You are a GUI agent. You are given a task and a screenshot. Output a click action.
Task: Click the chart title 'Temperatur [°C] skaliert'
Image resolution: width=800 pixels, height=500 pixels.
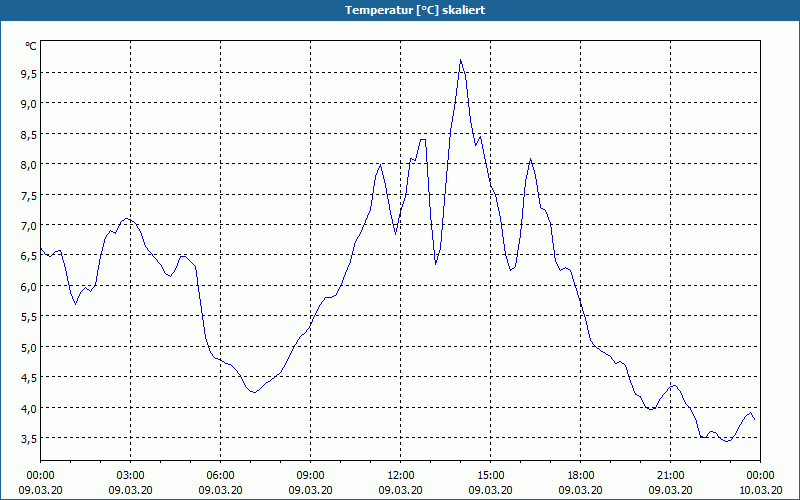[415, 10]
